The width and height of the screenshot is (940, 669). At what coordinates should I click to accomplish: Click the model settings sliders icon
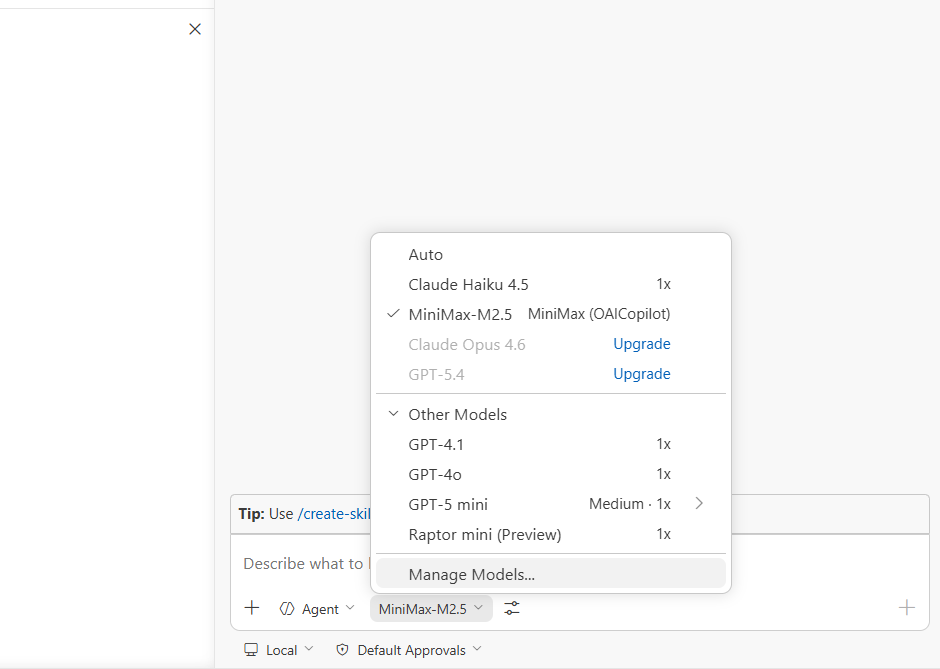click(x=511, y=607)
